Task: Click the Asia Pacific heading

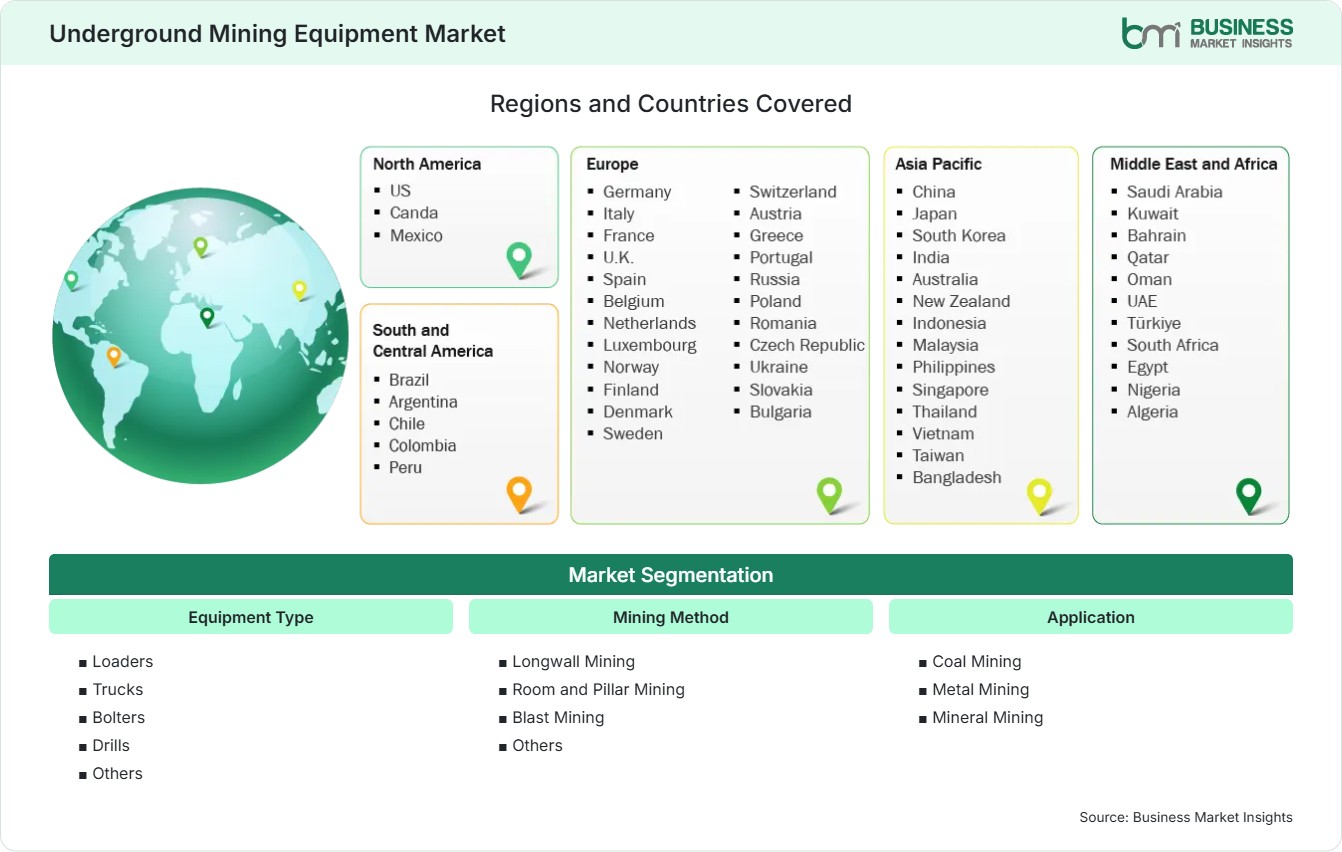Action: (x=939, y=164)
